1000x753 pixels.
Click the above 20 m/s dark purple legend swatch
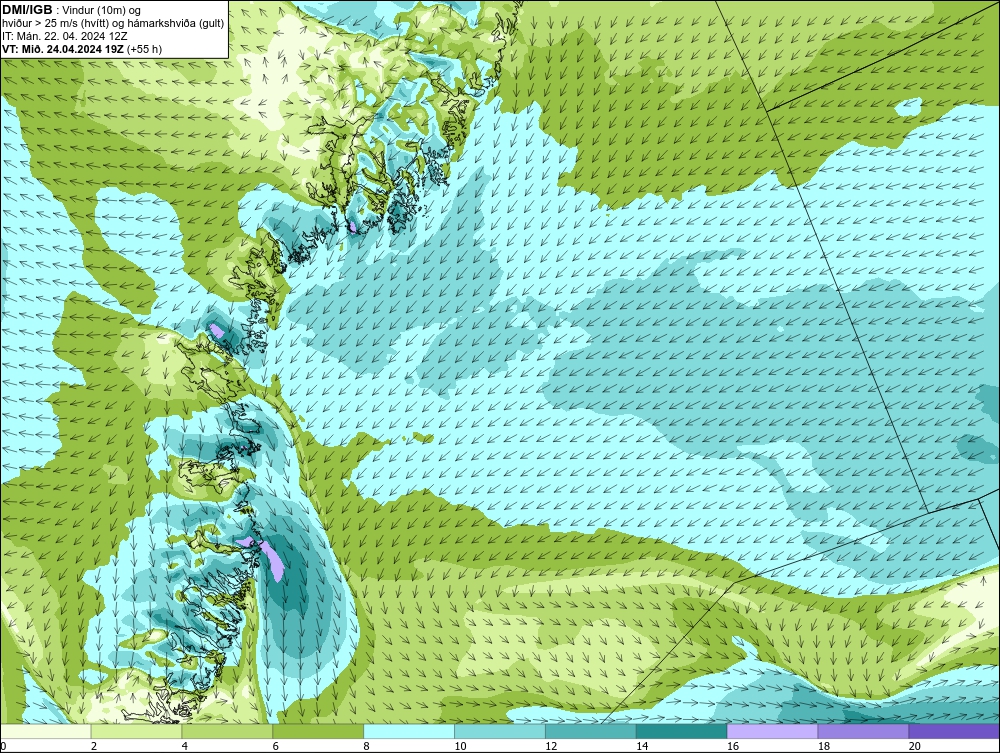[x=954, y=731]
